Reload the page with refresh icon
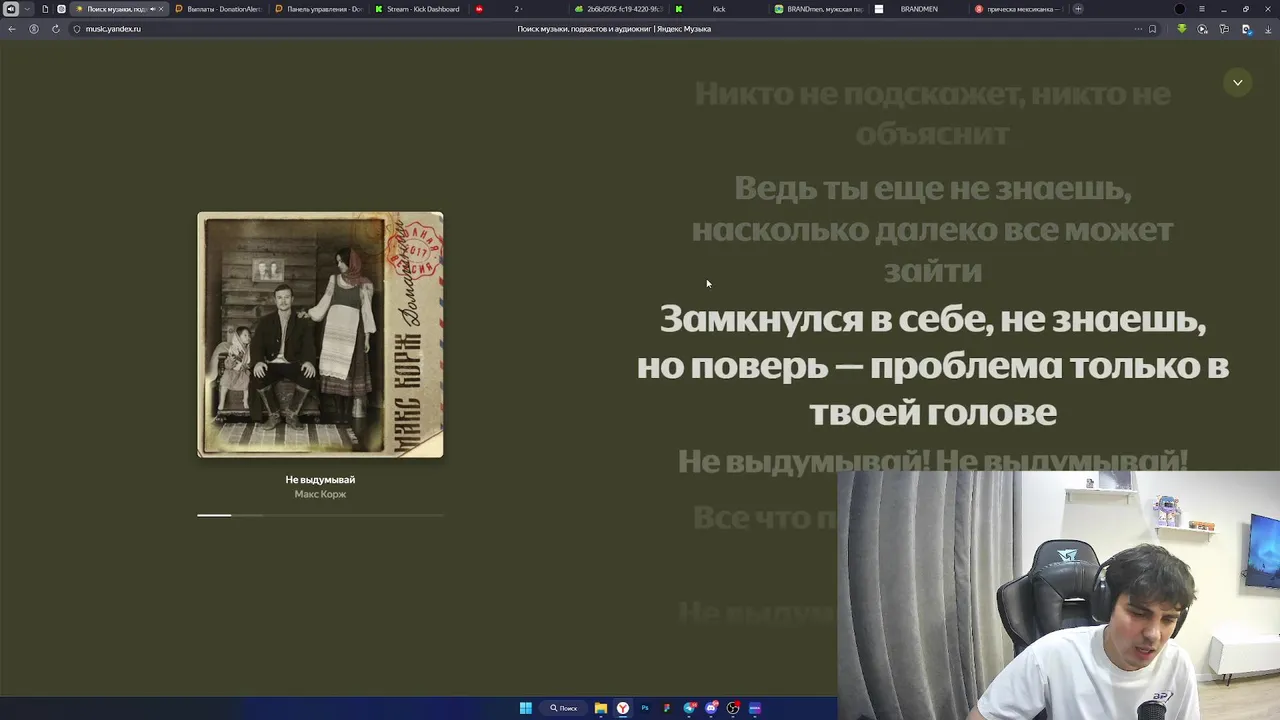1280x720 pixels. click(55, 29)
